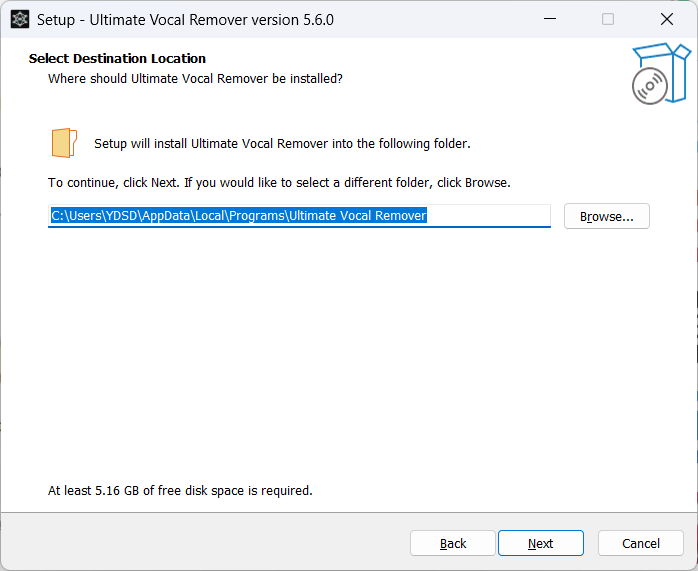This screenshot has height=571, width=698.
Task: Go Back to the previous setup step
Action: 453,543
